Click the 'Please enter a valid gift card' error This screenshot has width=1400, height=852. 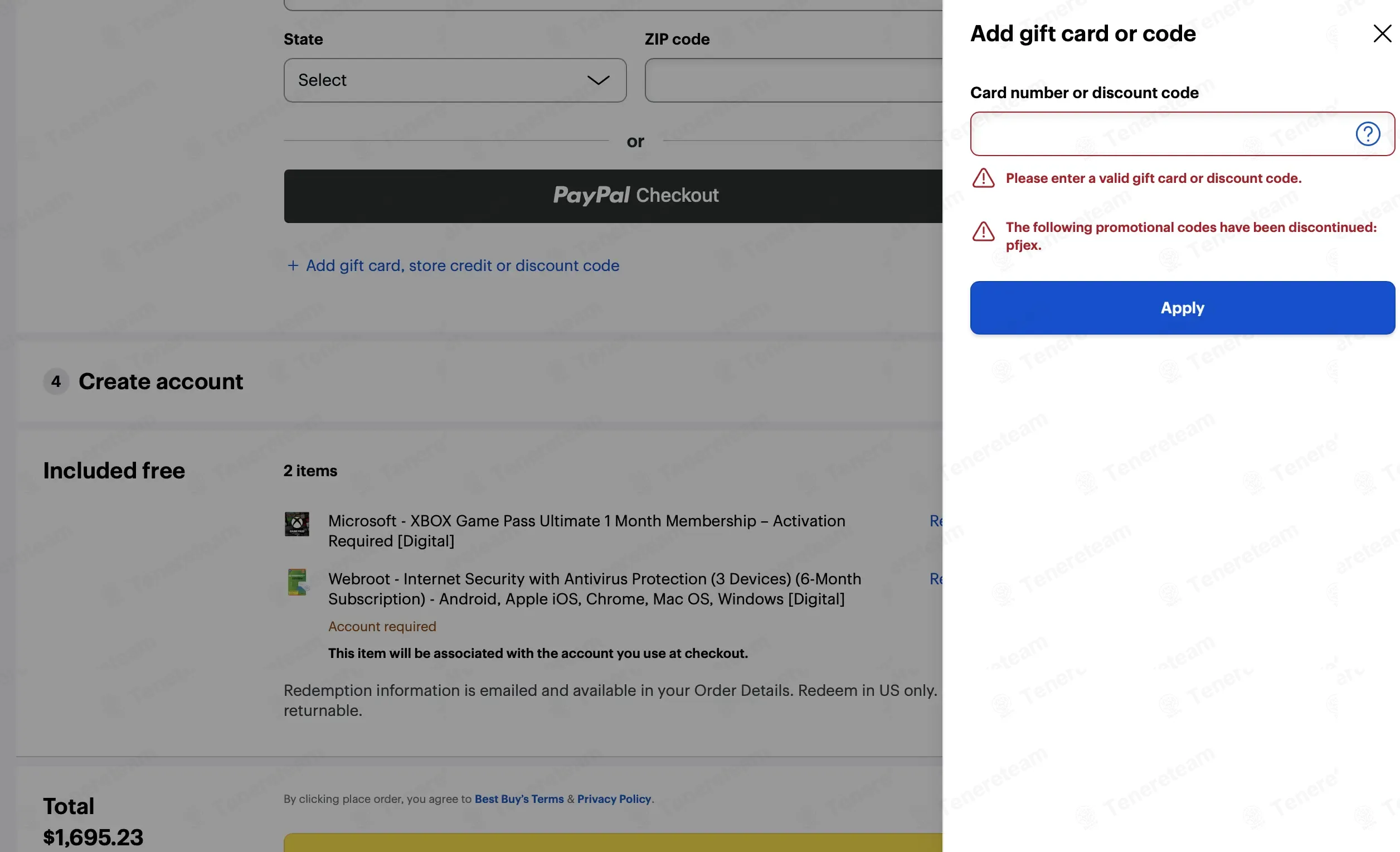1154,178
